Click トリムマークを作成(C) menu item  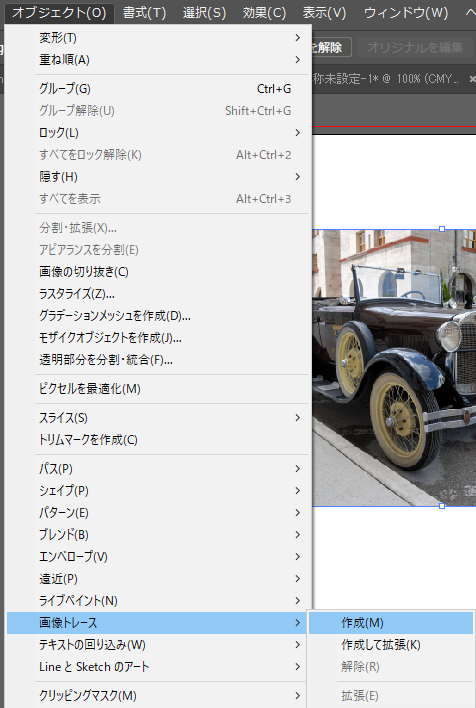click(x=159, y=440)
